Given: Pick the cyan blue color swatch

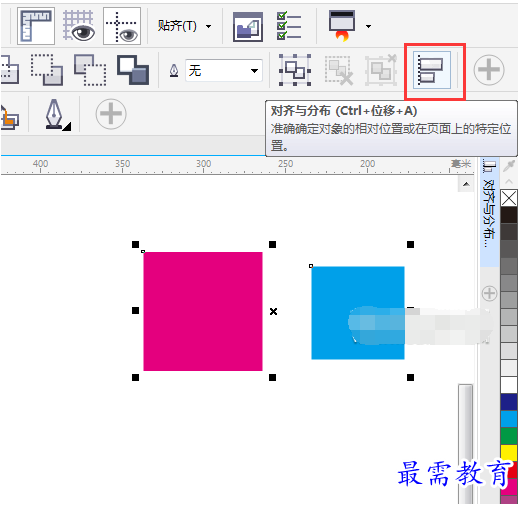Looking at the screenshot, I should click(509, 419).
